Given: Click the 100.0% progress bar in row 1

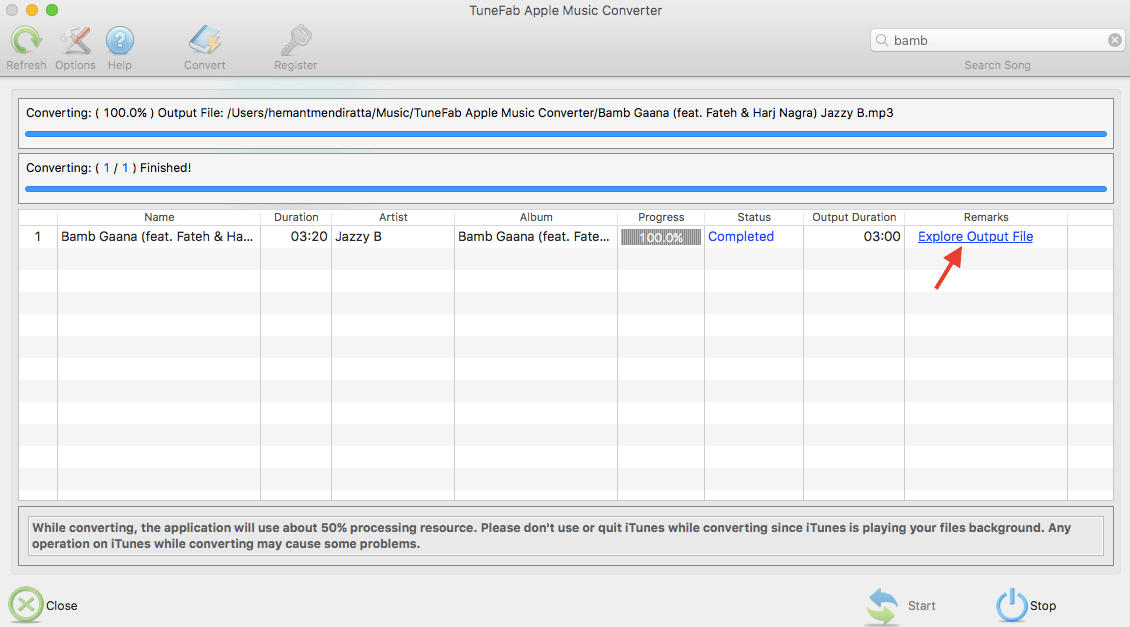Looking at the screenshot, I should (661, 237).
